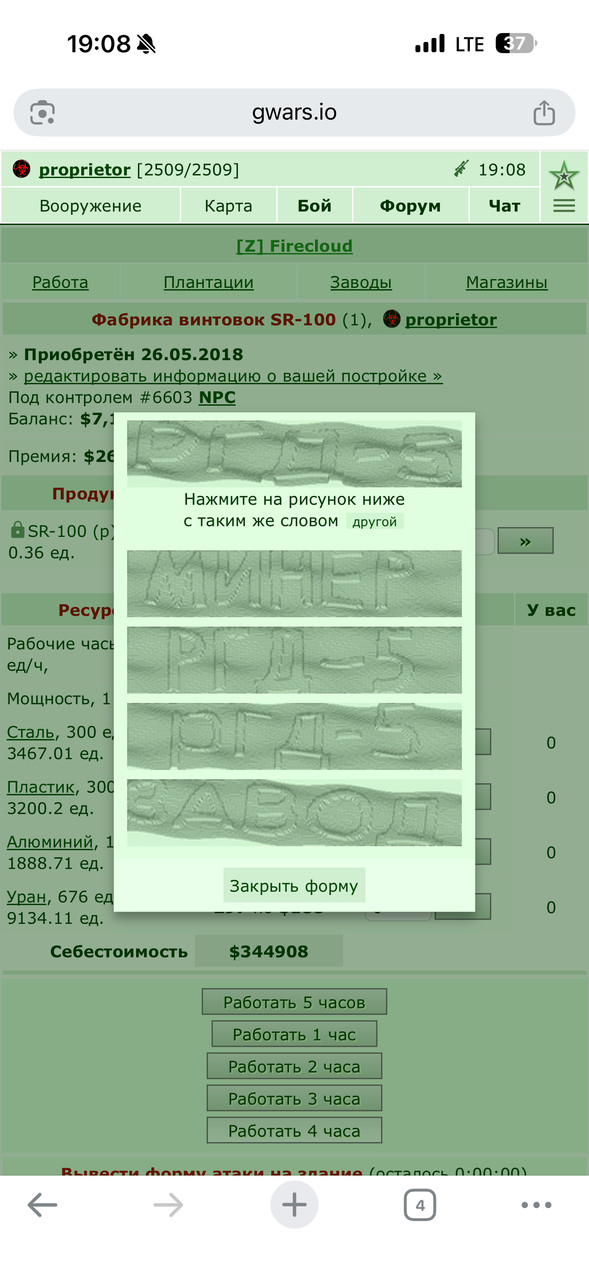Open the Вооружение menu item
The image size is (589, 1280).
91,206
